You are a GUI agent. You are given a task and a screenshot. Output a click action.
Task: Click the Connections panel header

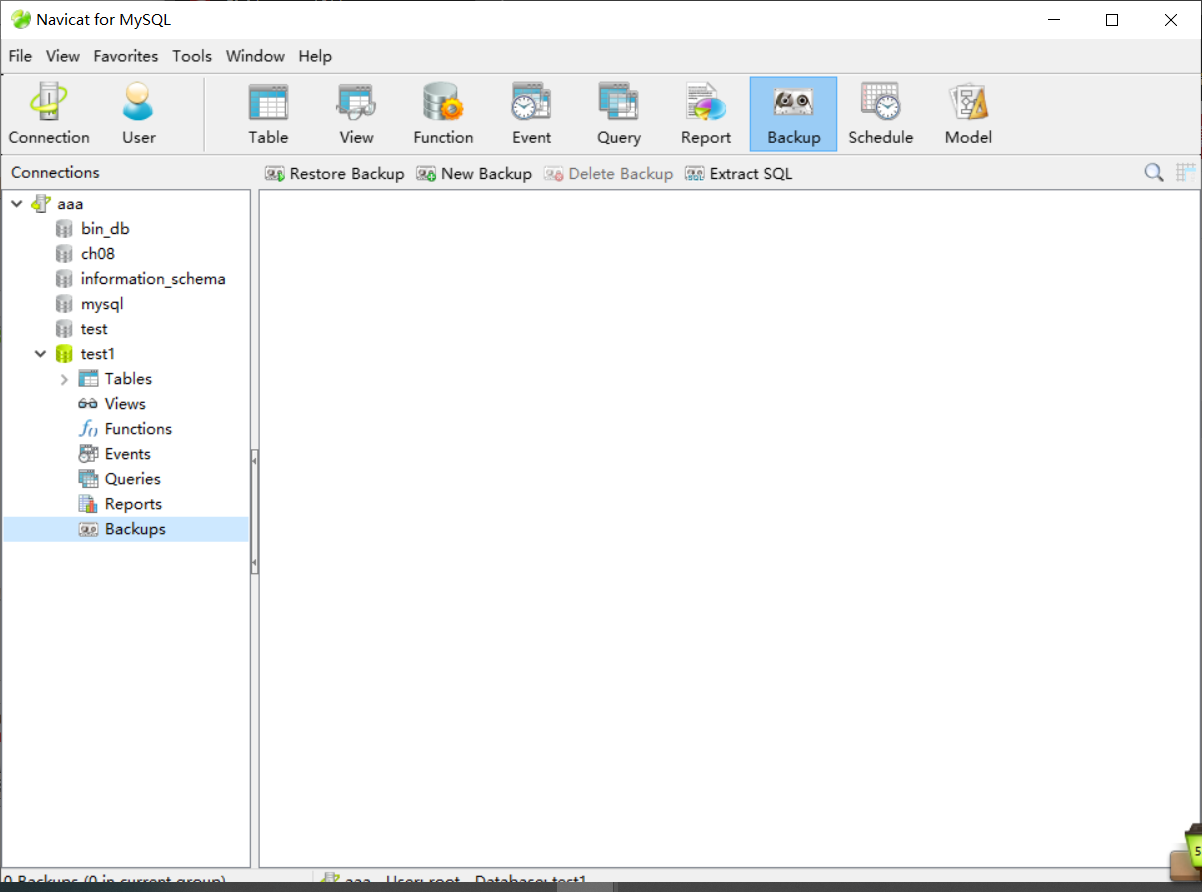coord(55,172)
